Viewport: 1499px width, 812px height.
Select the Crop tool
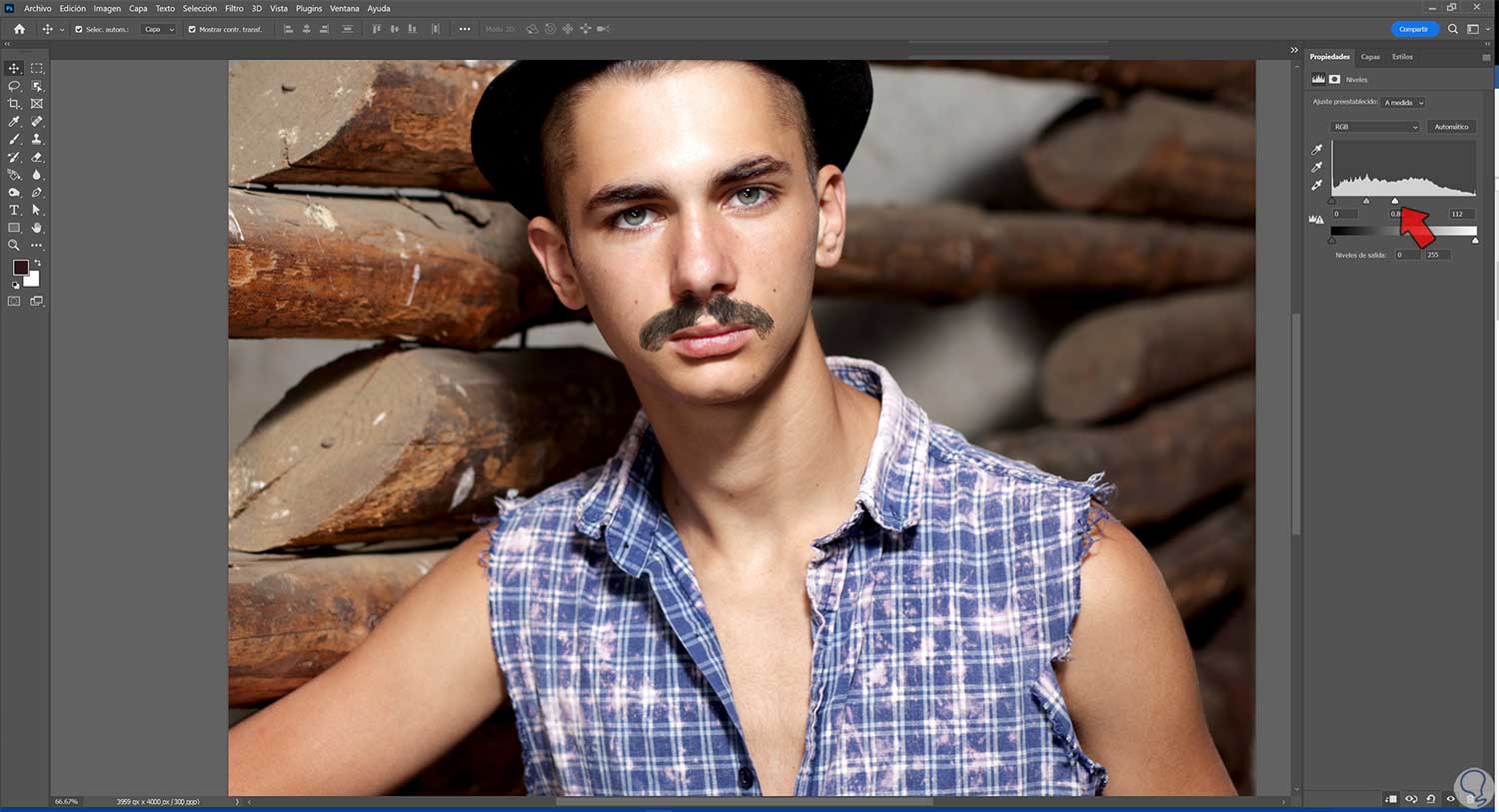click(x=14, y=104)
